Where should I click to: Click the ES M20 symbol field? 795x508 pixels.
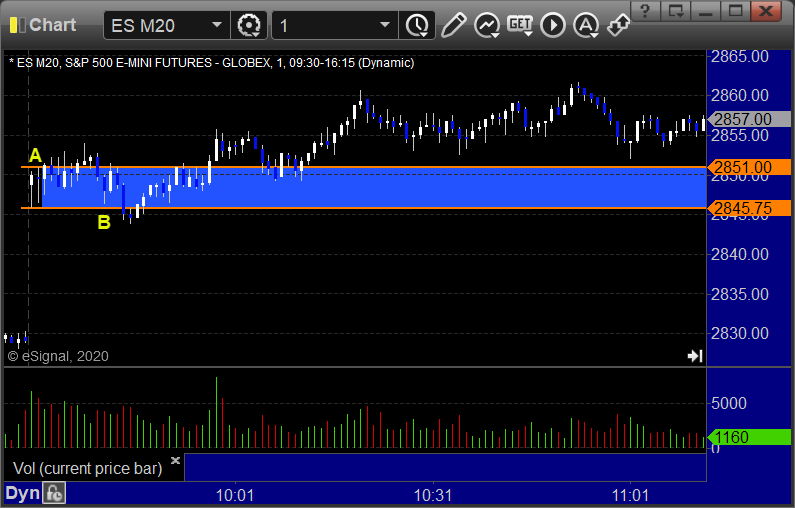pyautogui.click(x=167, y=25)
